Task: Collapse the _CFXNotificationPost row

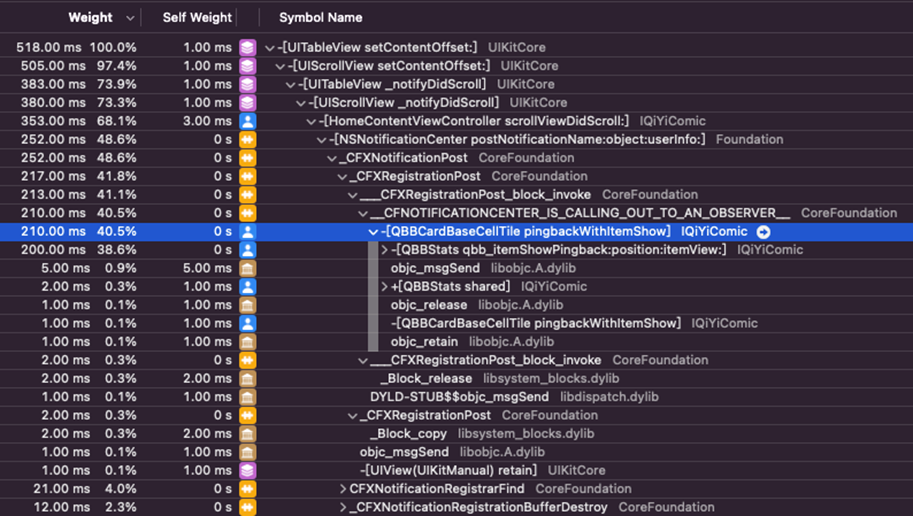Action: pos(332,158)
